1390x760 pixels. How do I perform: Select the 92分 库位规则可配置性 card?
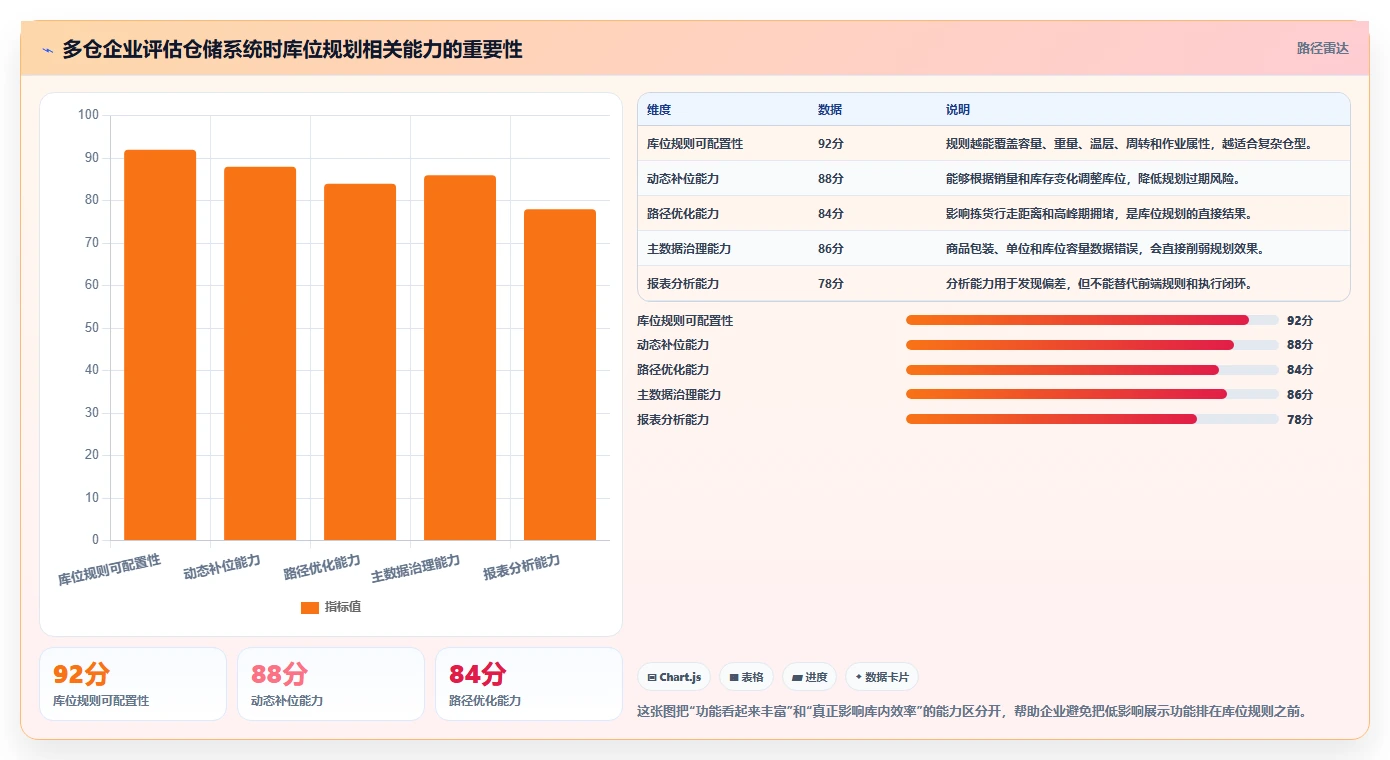133,684
